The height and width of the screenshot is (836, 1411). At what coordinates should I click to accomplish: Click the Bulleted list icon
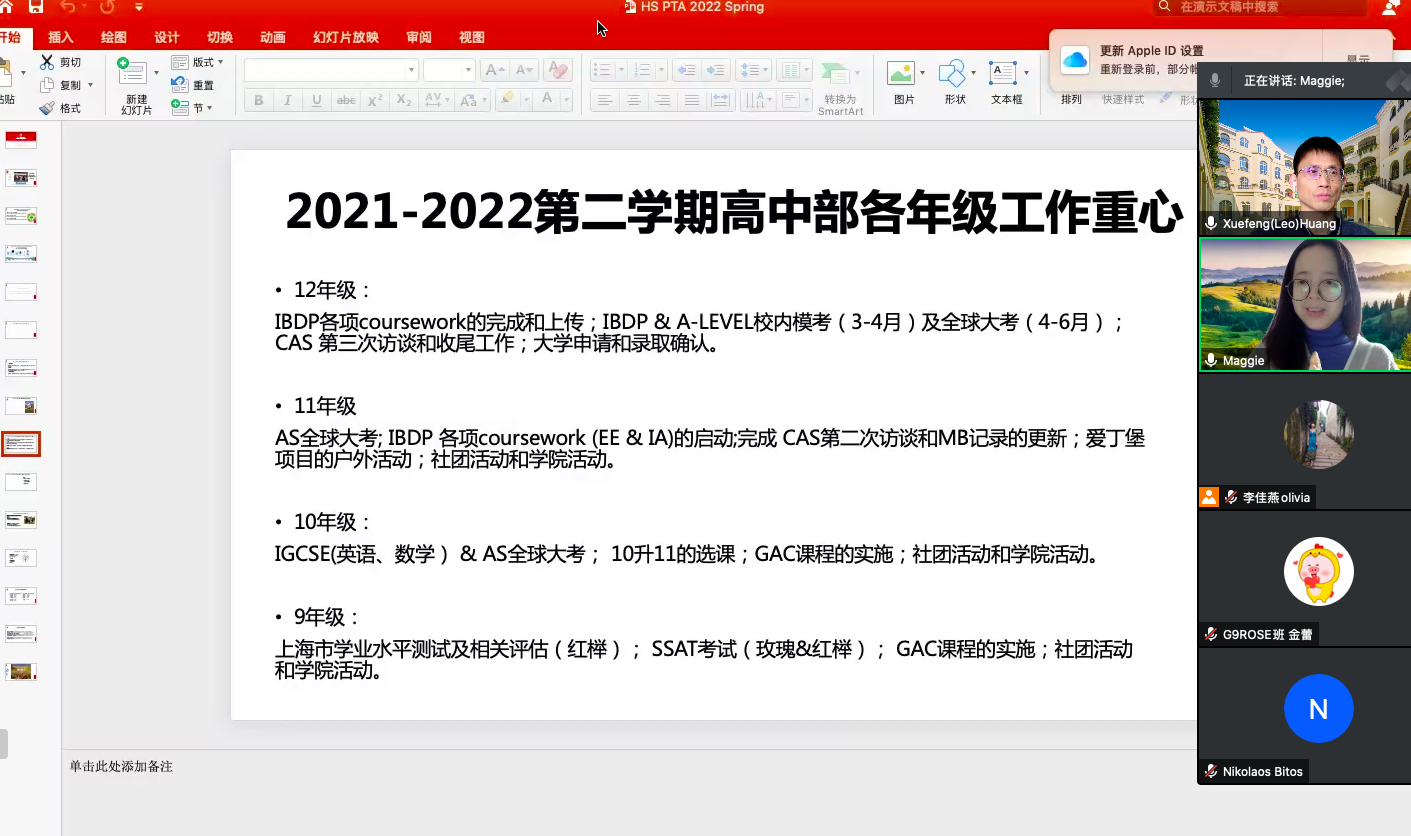(602, 70)
